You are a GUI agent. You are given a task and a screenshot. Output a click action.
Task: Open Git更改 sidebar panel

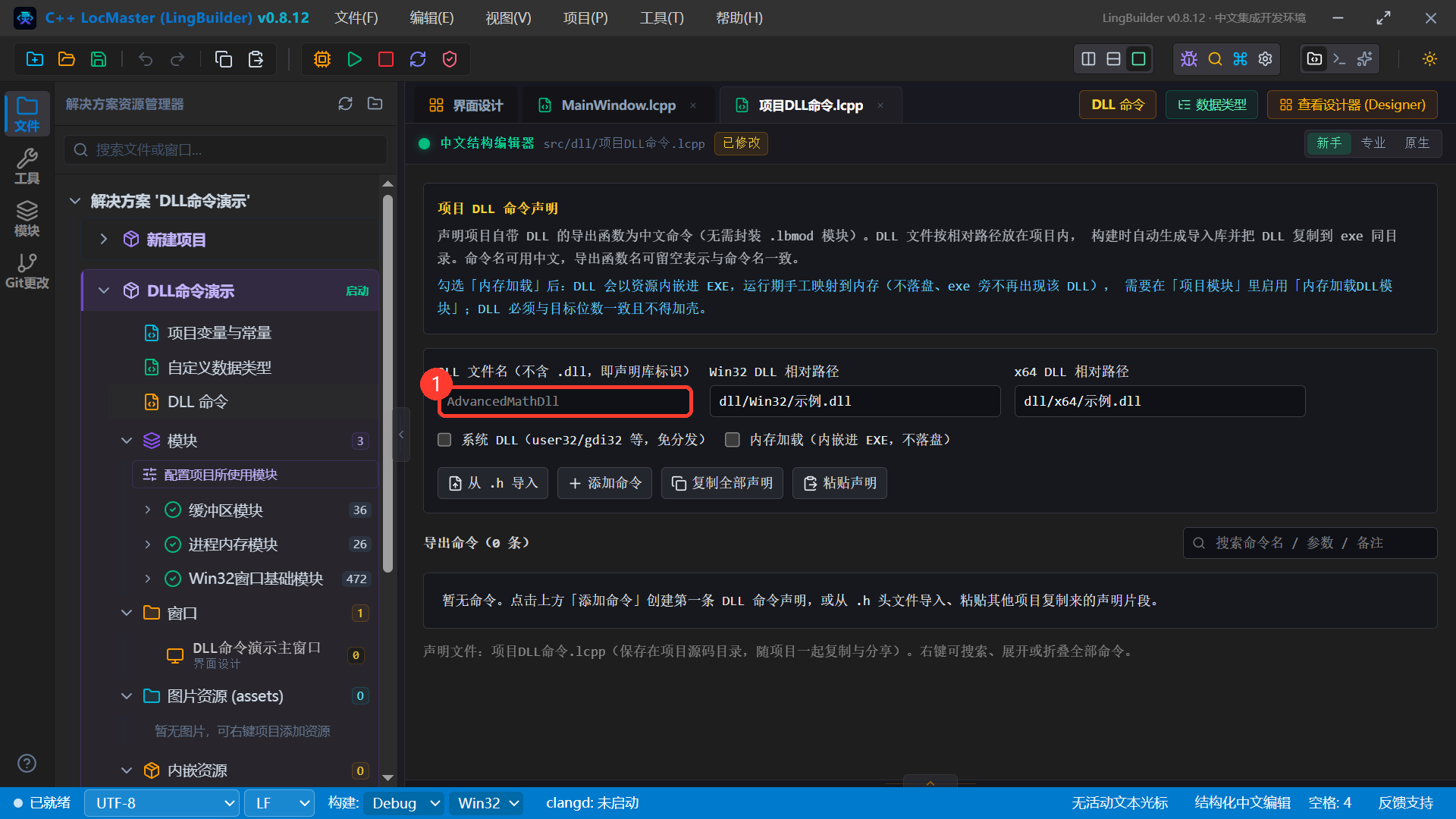click(27, 271)
